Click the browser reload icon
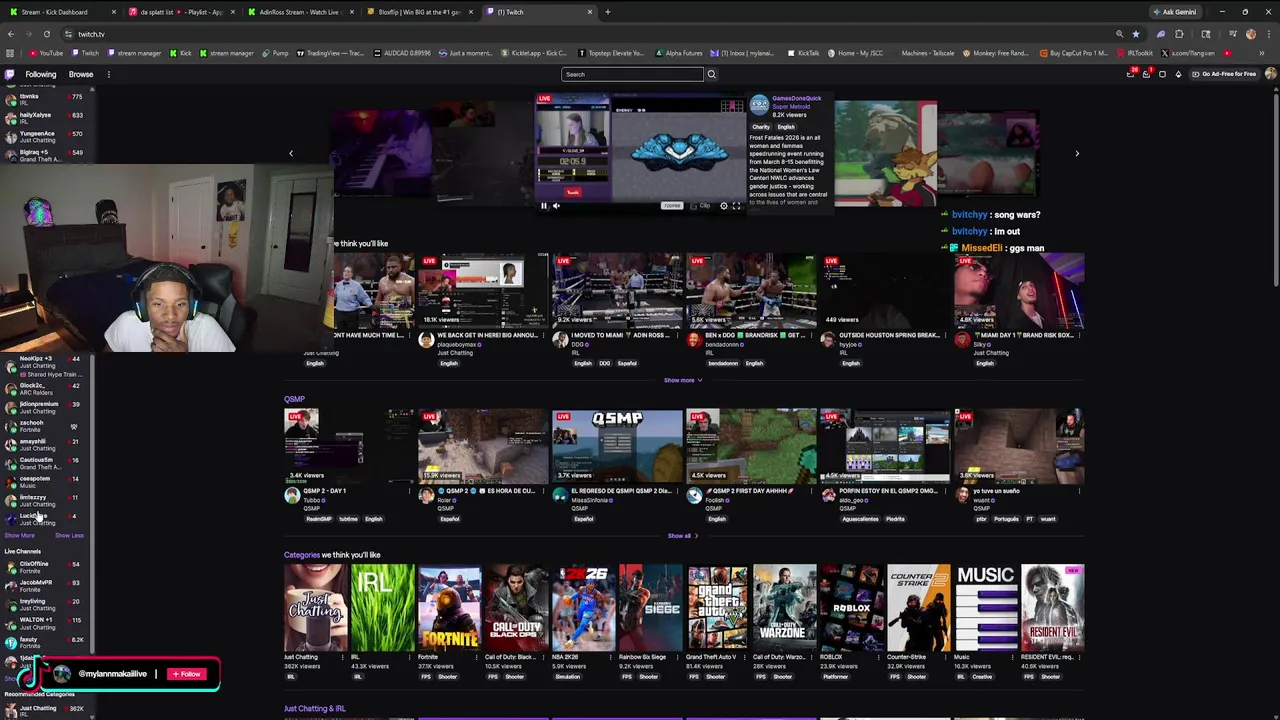Screen dimensions: 1280x720 click(x=46, y=34)
